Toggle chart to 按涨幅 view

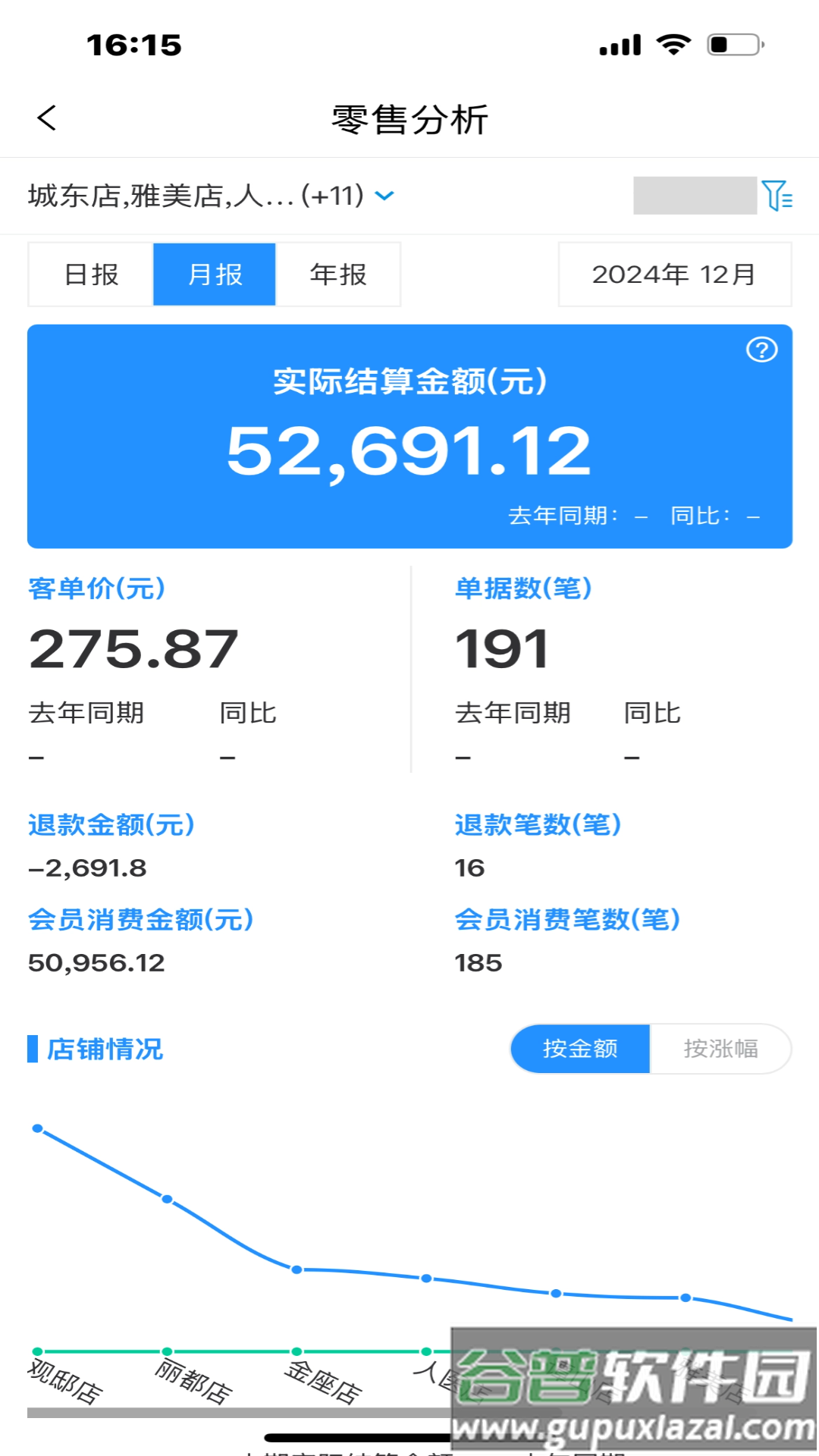coord(720,1049)
